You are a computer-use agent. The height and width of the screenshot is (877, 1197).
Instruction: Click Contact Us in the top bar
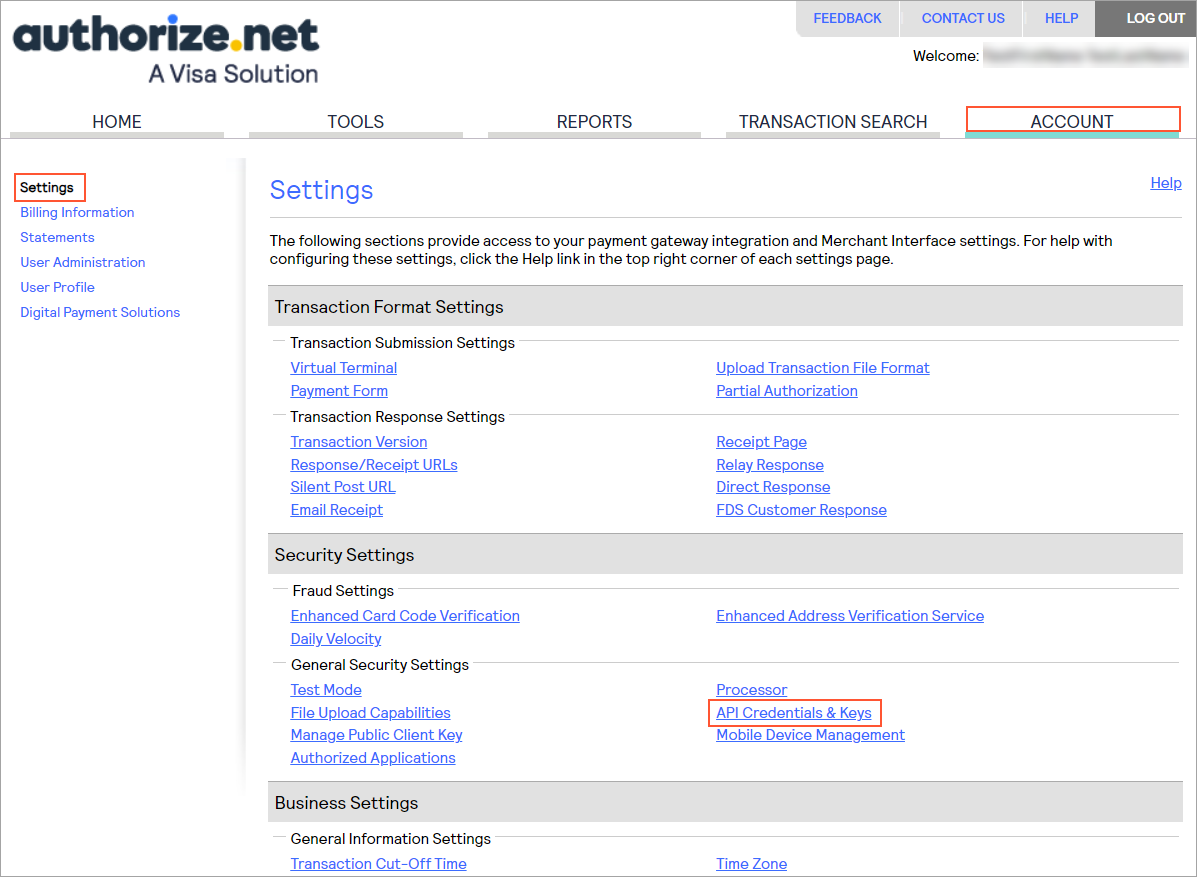click(x=963, y=18)
